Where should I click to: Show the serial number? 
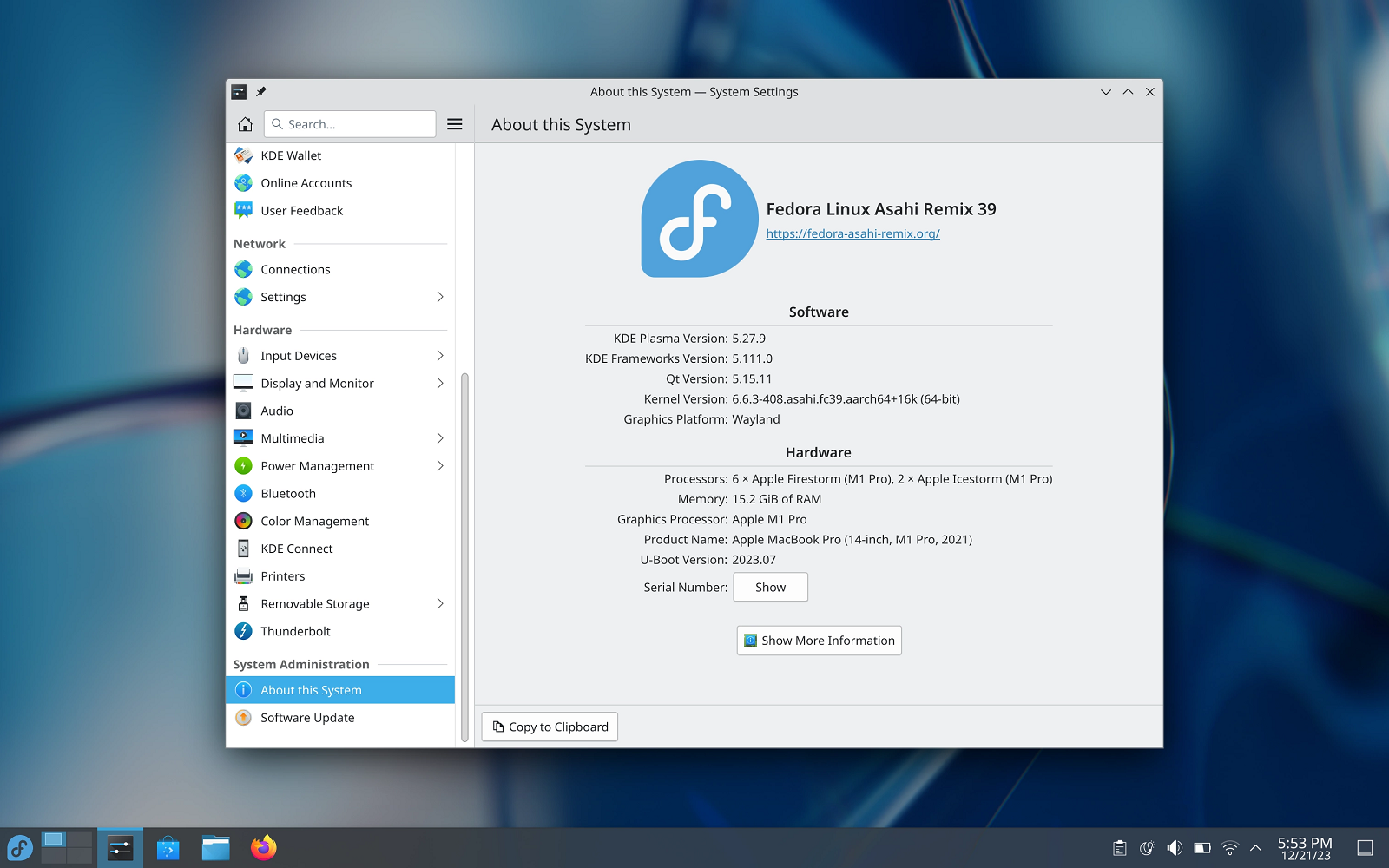click(x=770, y=587)
